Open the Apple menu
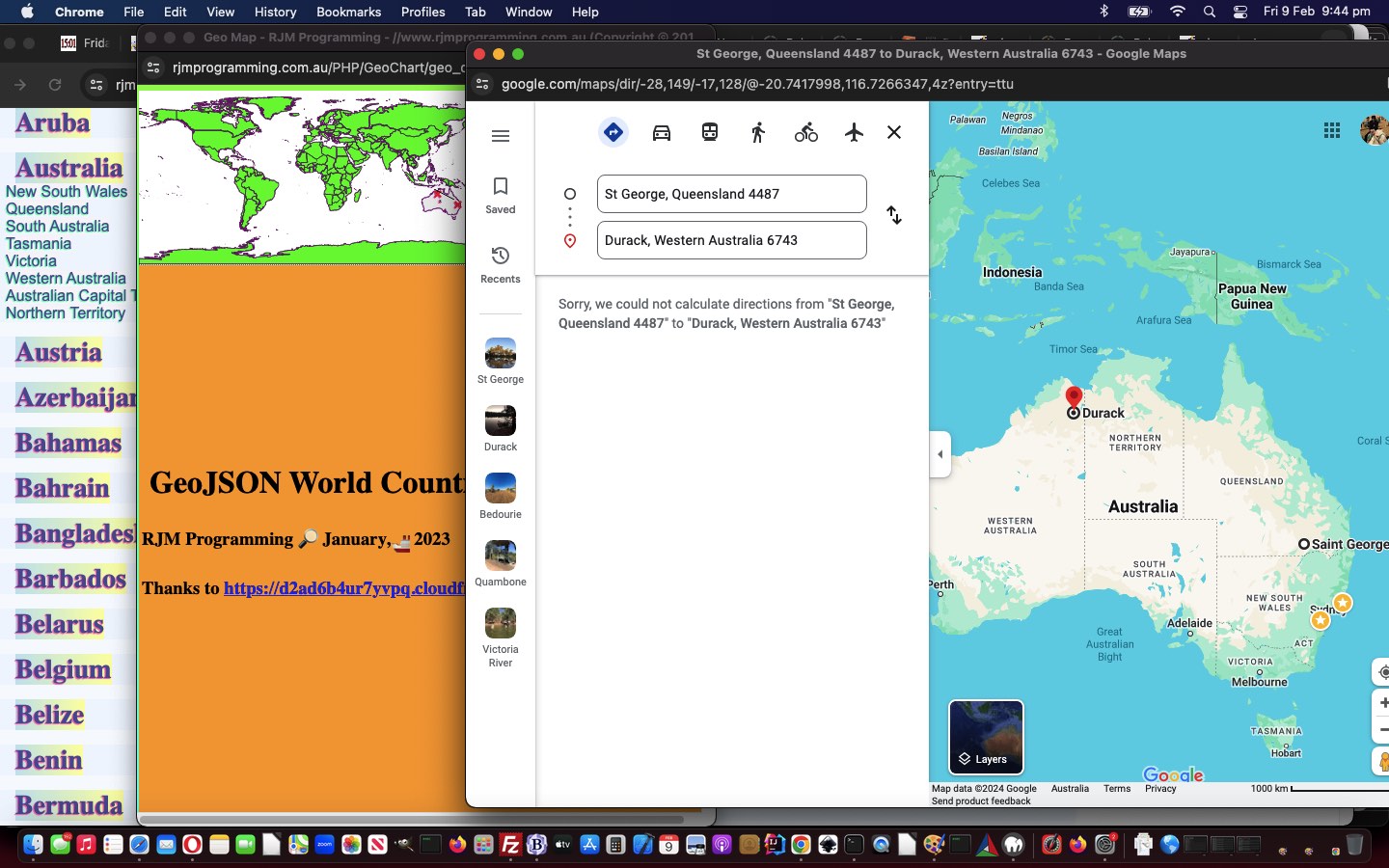This screenshot has width=1389, height=868. [x=27, y=12]
